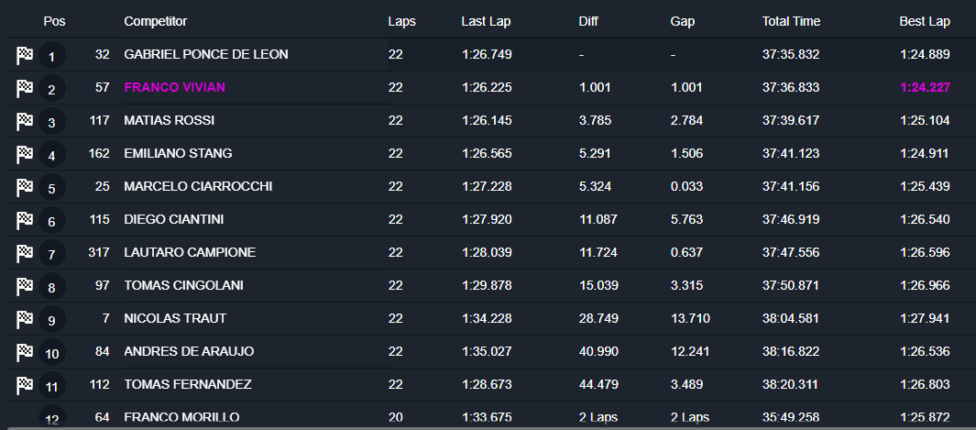Click the checkered flag beside Tomas Fernandez
The image size is (976, 430).
coord(25,385)
